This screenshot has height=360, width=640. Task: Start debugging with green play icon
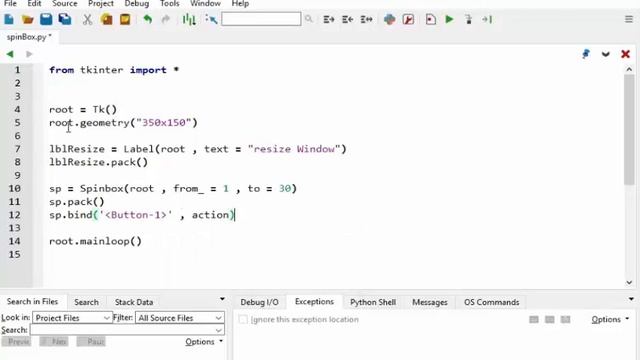pos(449,19)
